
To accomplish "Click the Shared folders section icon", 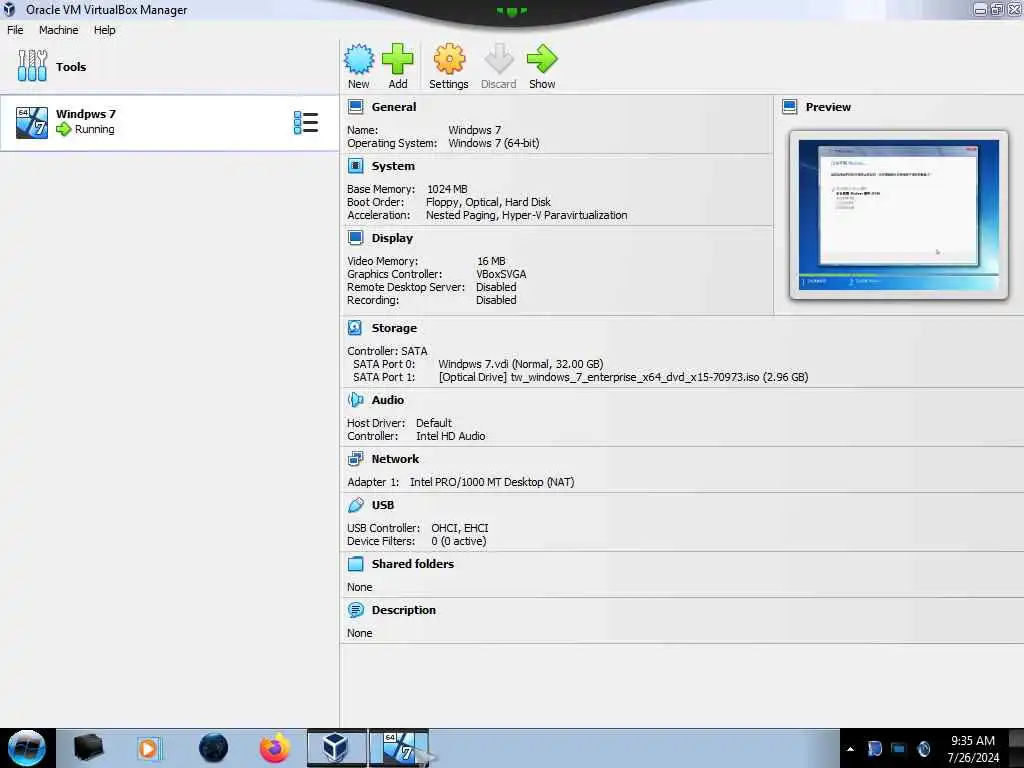I will point(355,564).
